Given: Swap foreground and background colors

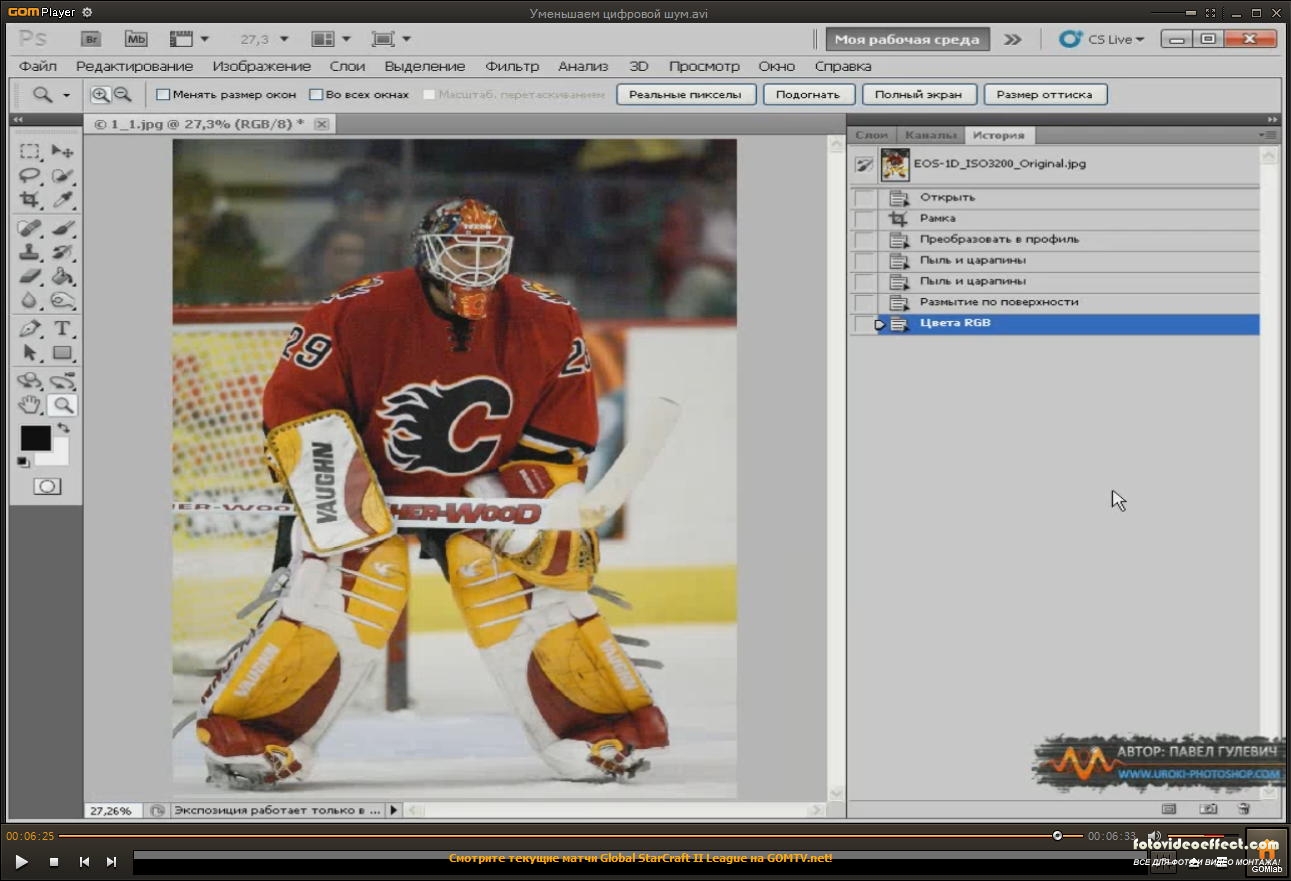Looking at the screenshot, I should click(64, 428).
